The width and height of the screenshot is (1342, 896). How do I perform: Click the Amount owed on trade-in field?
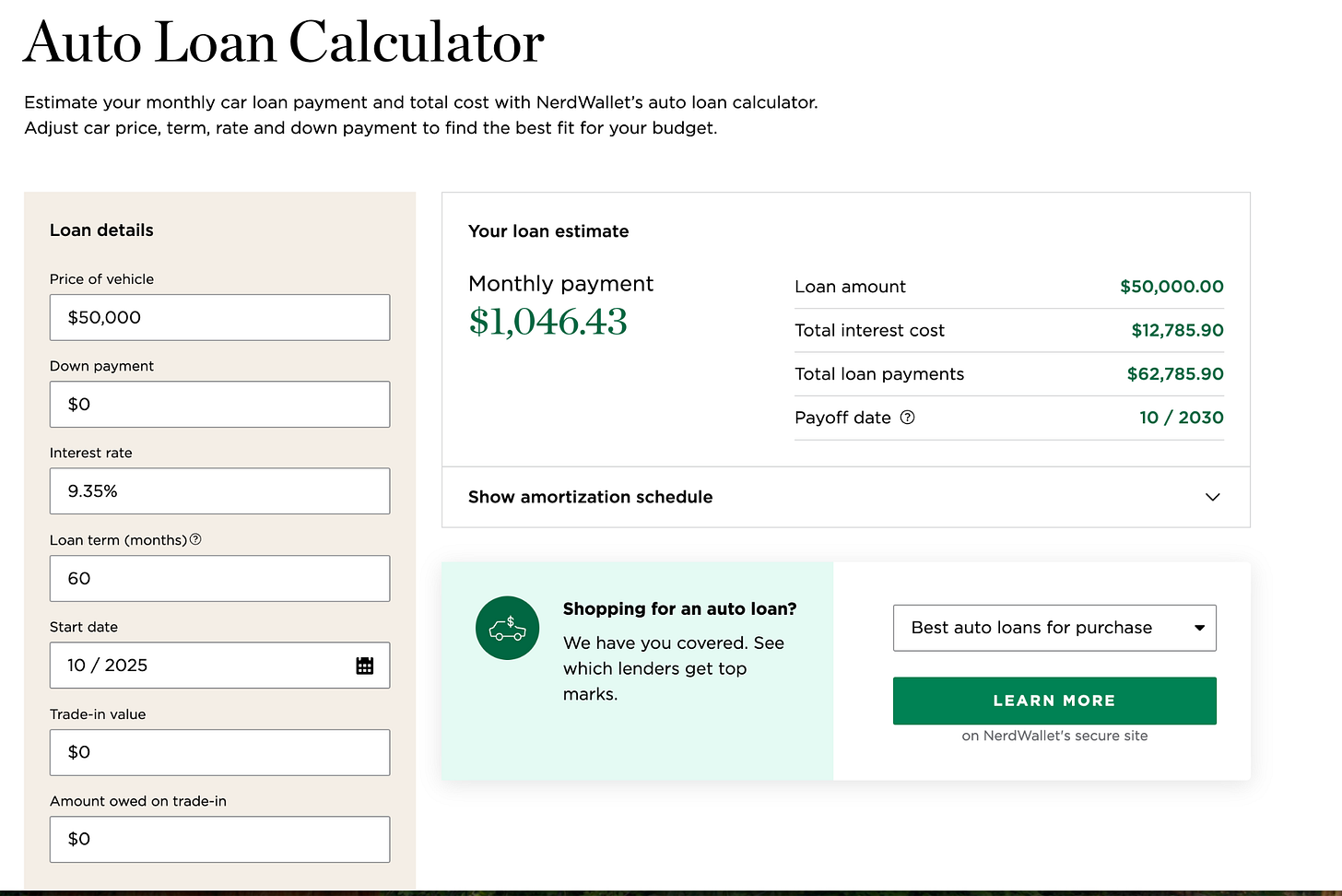219,839
